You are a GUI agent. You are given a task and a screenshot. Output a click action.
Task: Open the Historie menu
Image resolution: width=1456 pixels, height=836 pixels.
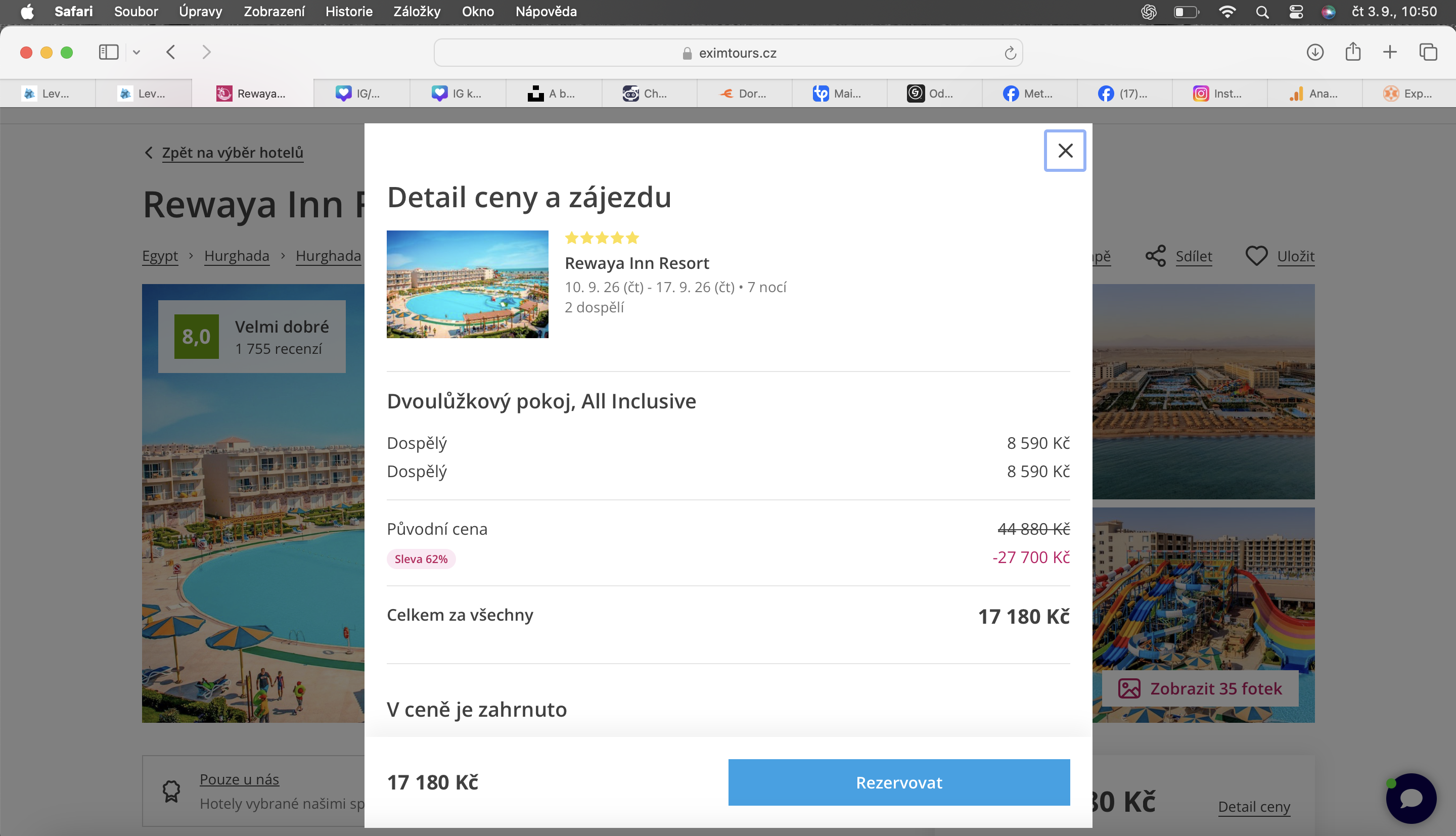coord(349,12)
